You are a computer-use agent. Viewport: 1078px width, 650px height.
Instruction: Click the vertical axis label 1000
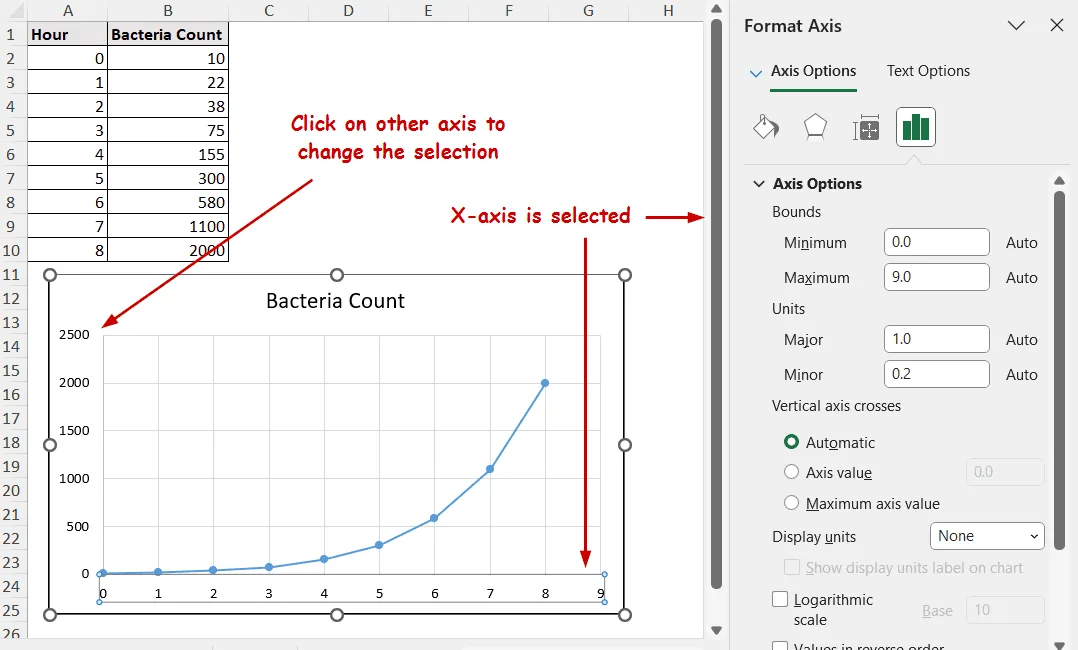pyautogui.click(x=74, y=478)
